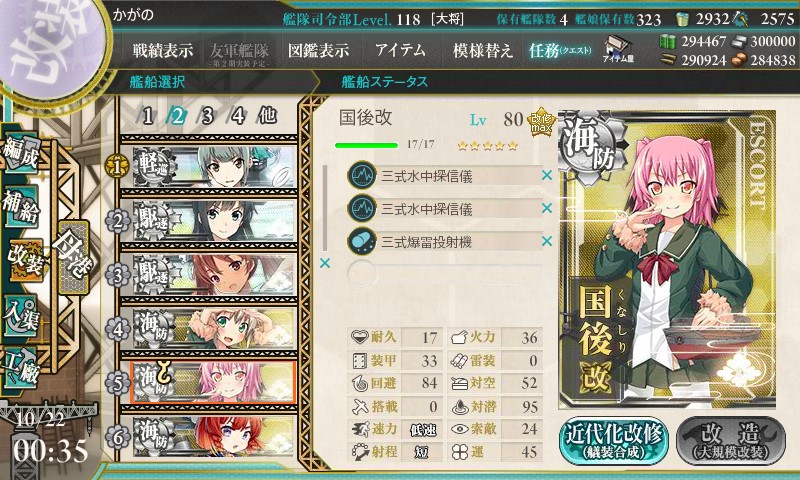
Task: Open the 他 other ships tab
Action: 267,116
